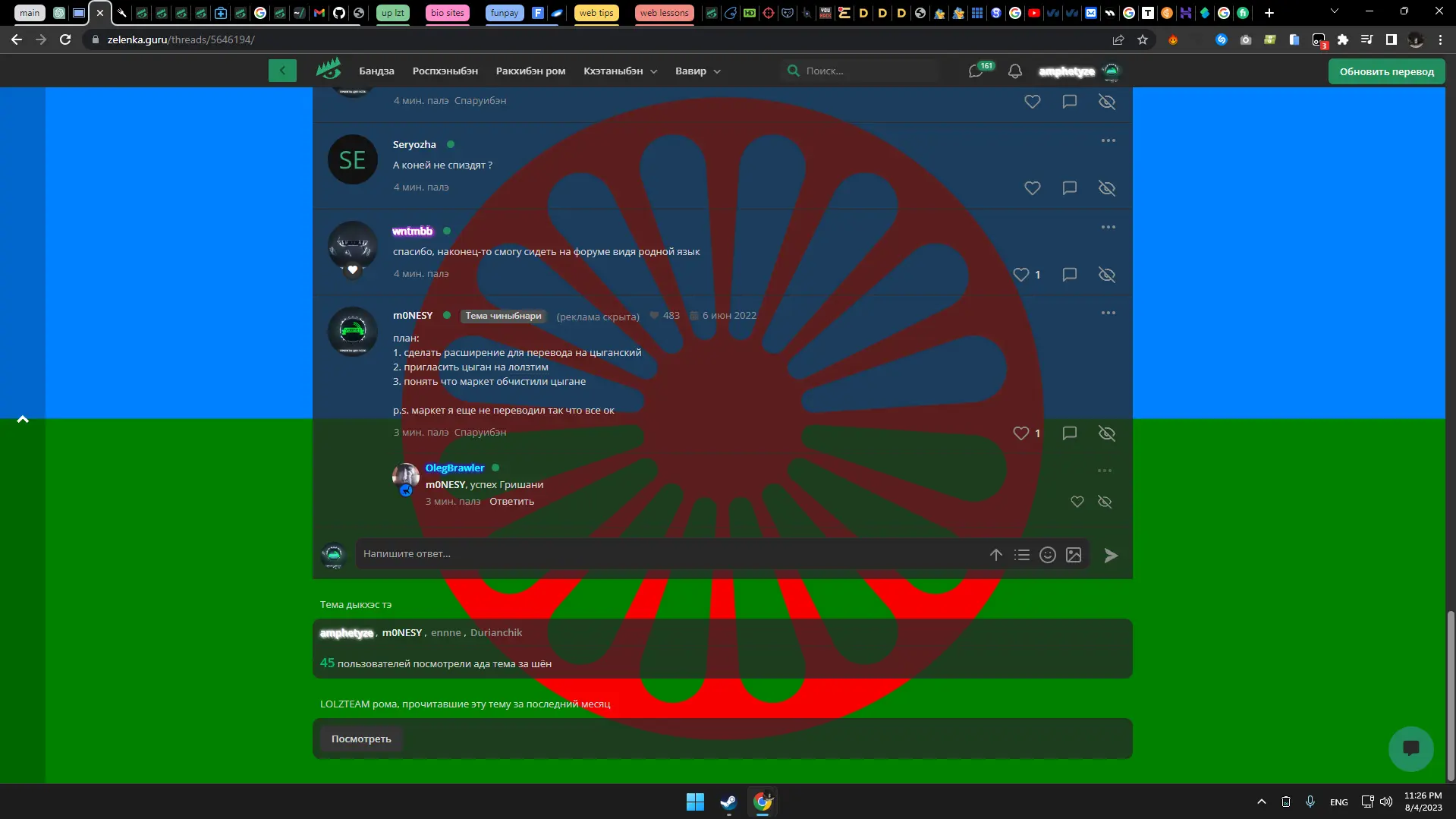This screenshot has width=1456, height=819.
Task: Click Обновить перевод button
Action: tap(1386, 71)
